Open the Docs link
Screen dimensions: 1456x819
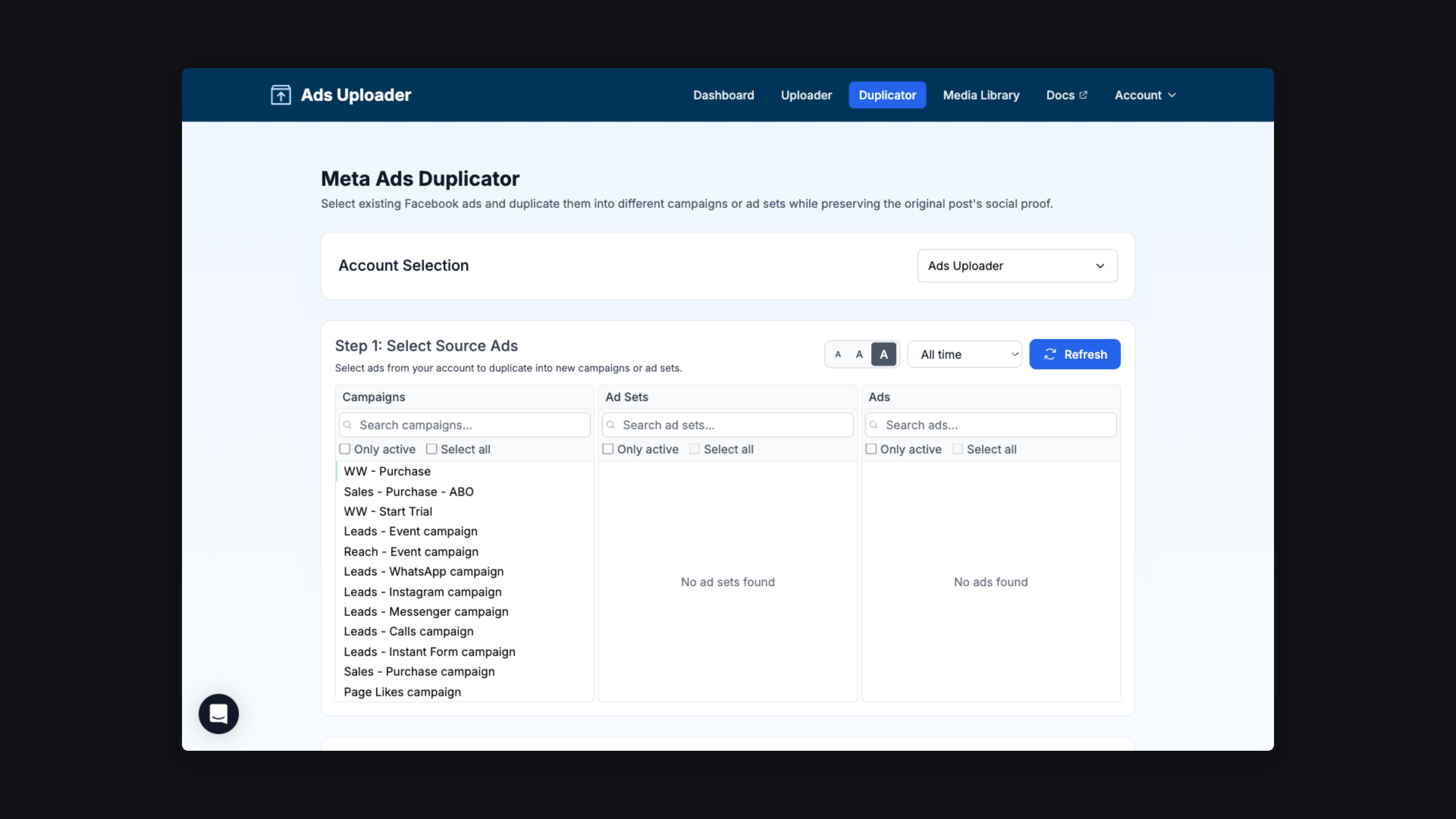pyautogui.click(x=1067, y=95)
